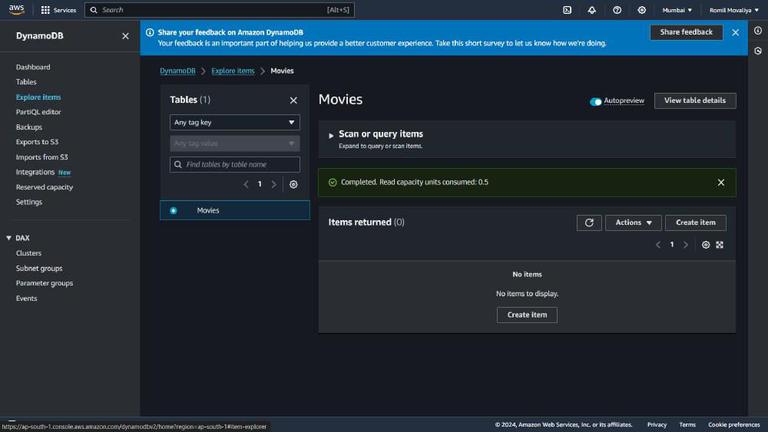Click the AWS logo home icon
This screenshot has width=768, height=432.
coord(16,9)
